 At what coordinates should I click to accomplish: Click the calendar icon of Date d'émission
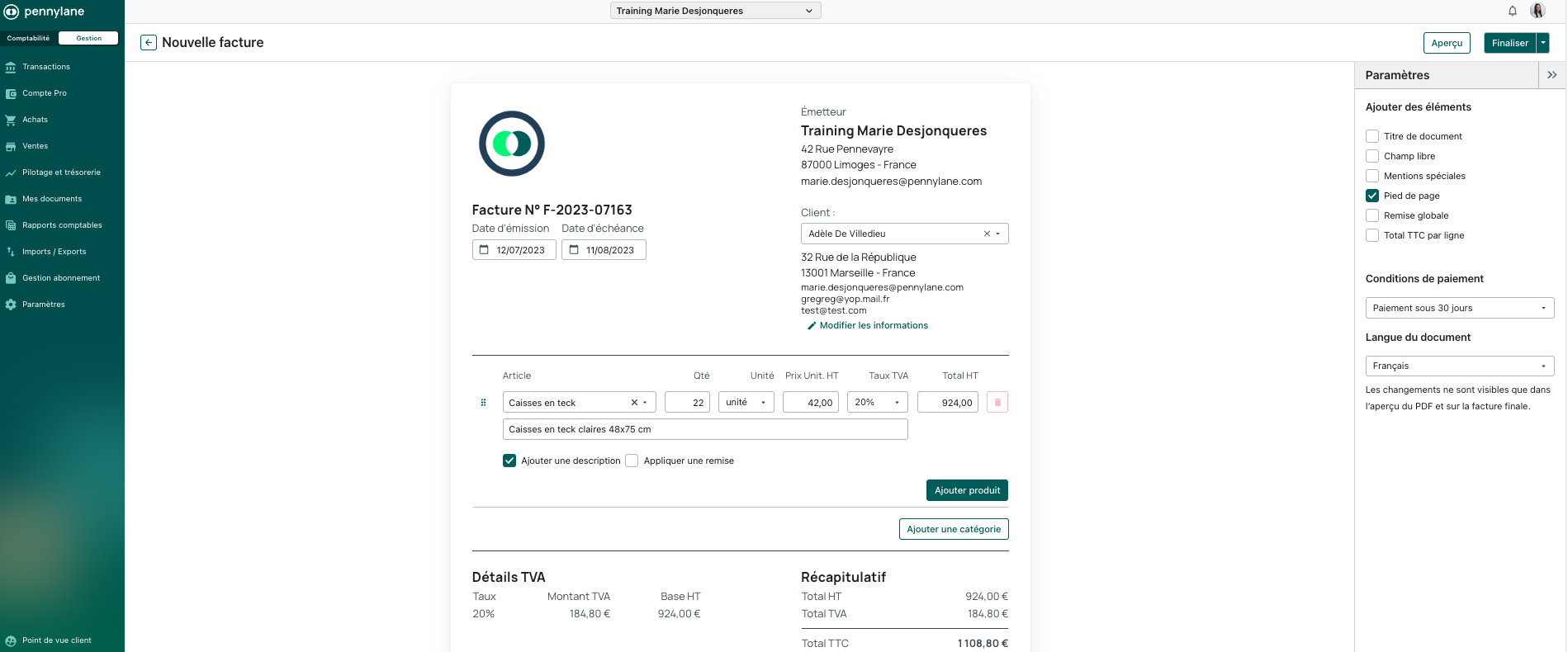coord(485,250)
